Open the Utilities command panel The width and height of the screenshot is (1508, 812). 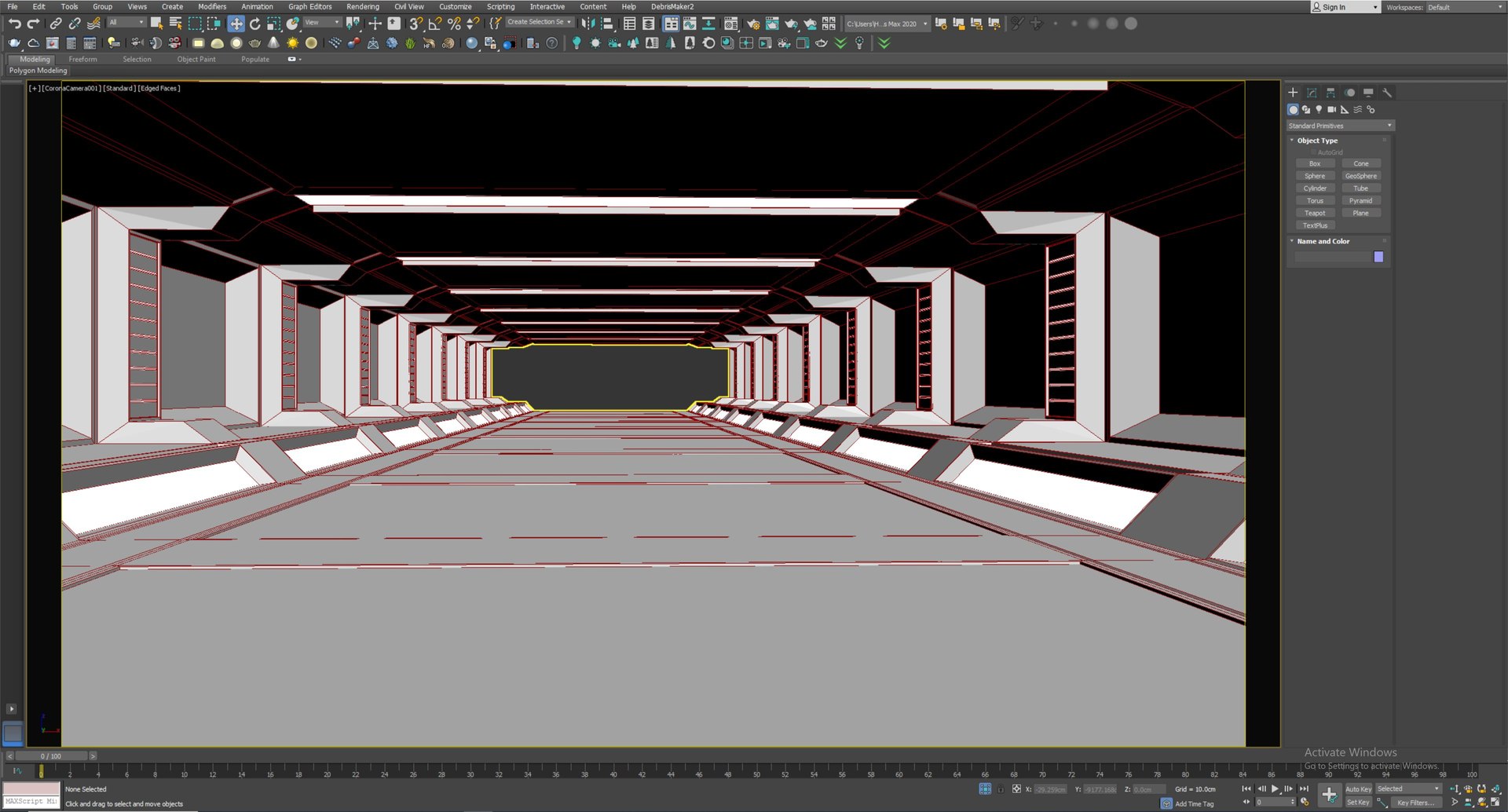click(x=1387, y=93)
